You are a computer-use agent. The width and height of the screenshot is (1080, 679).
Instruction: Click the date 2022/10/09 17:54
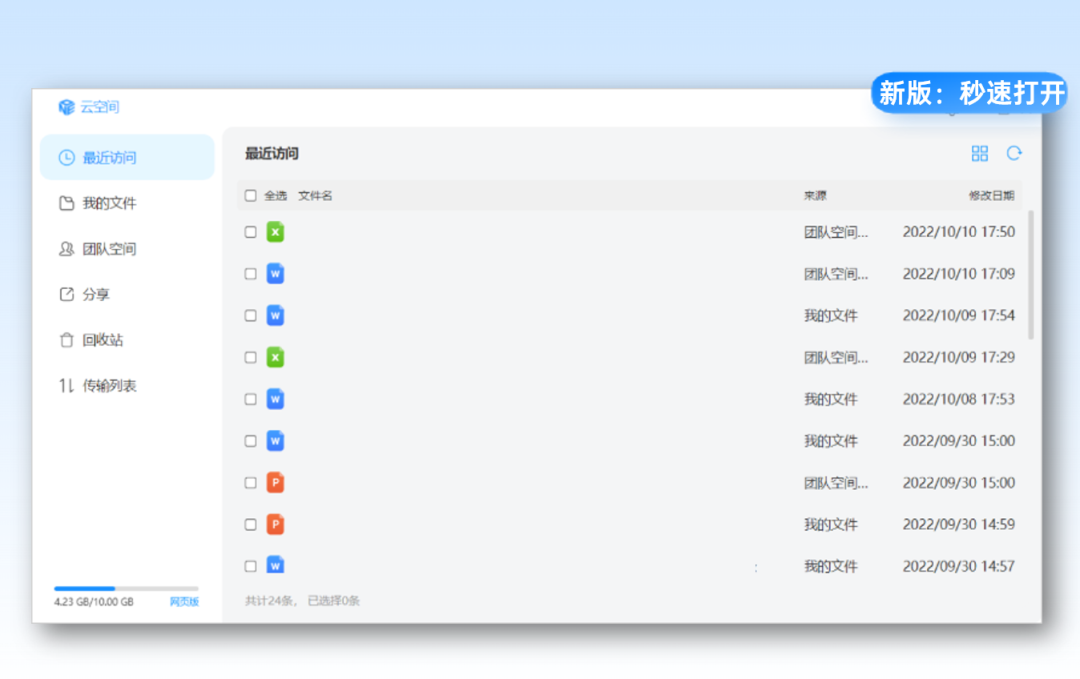(959, 315)
